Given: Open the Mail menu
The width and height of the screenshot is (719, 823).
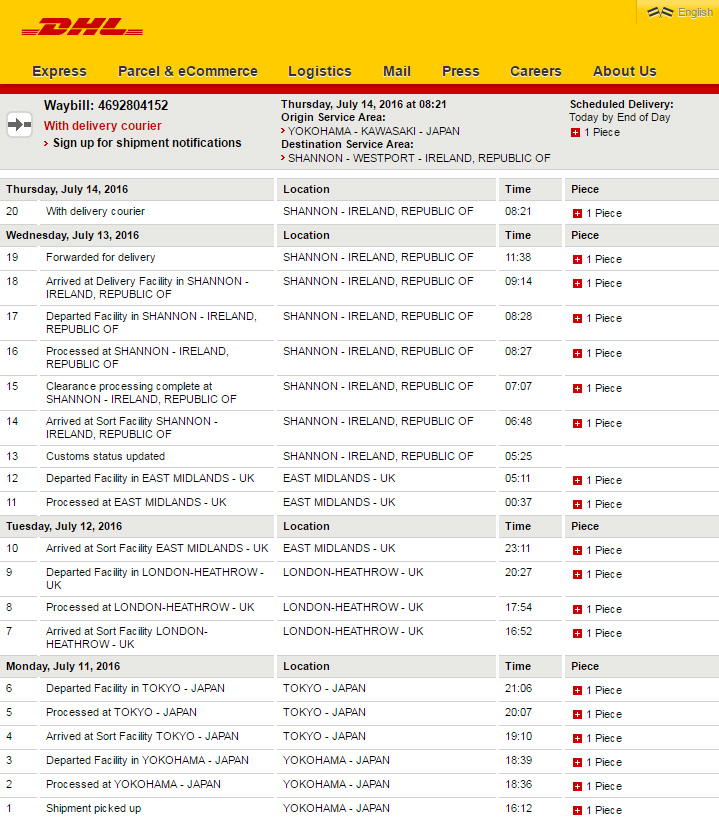Looking at the screenshot, I should click(397, 71).
